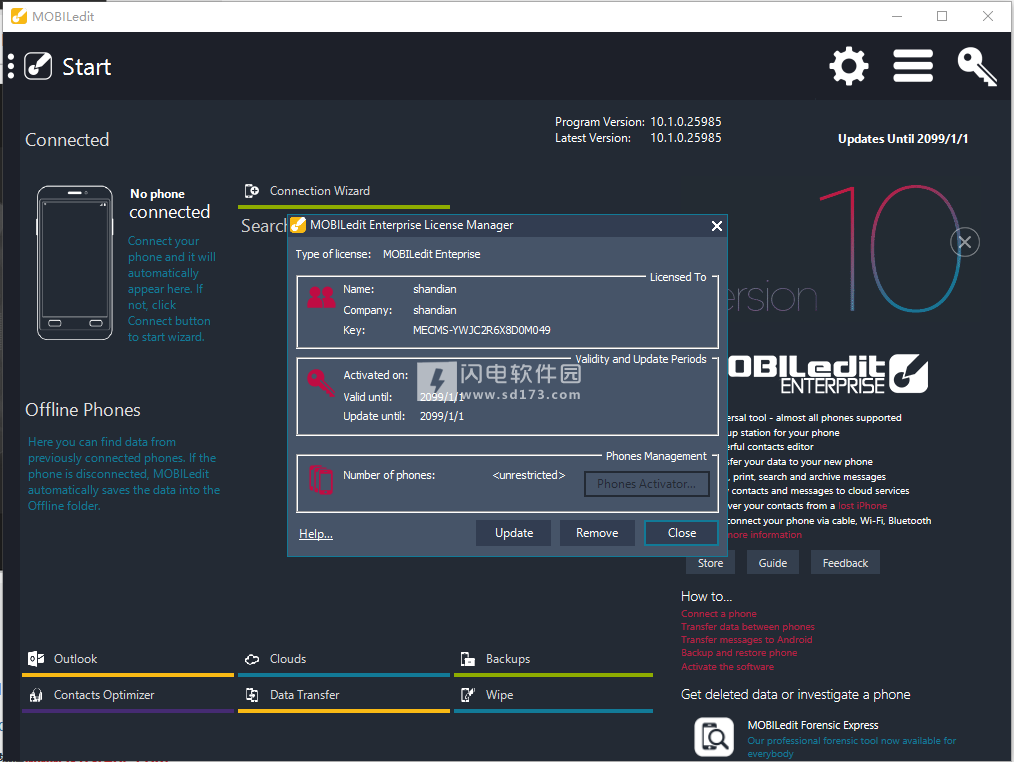Image resolution: width=1014 pixels, height=762 pixels.
Task: Open the Data Transfer section
Action: (343, 696)
